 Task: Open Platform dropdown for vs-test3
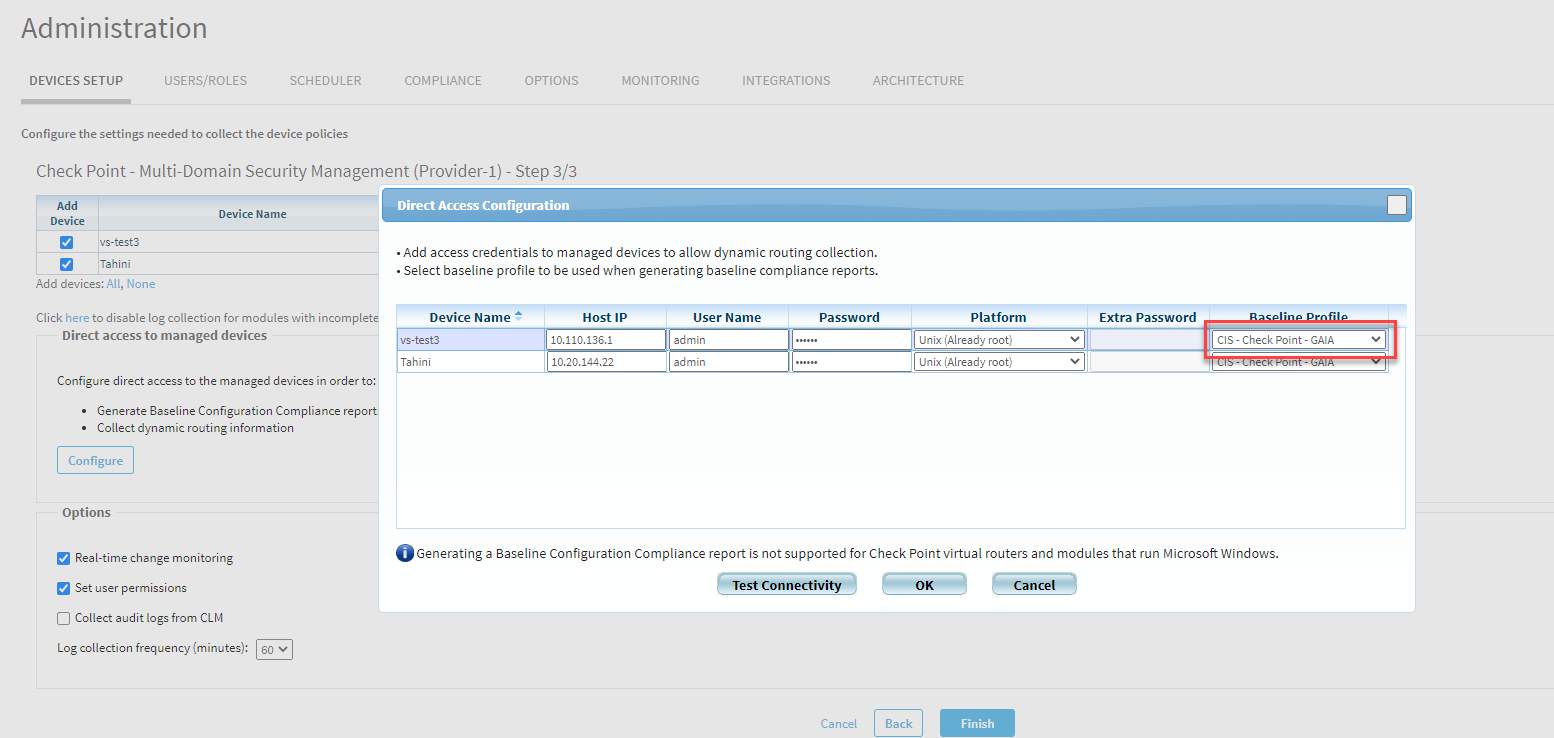(x=998, y=340)
